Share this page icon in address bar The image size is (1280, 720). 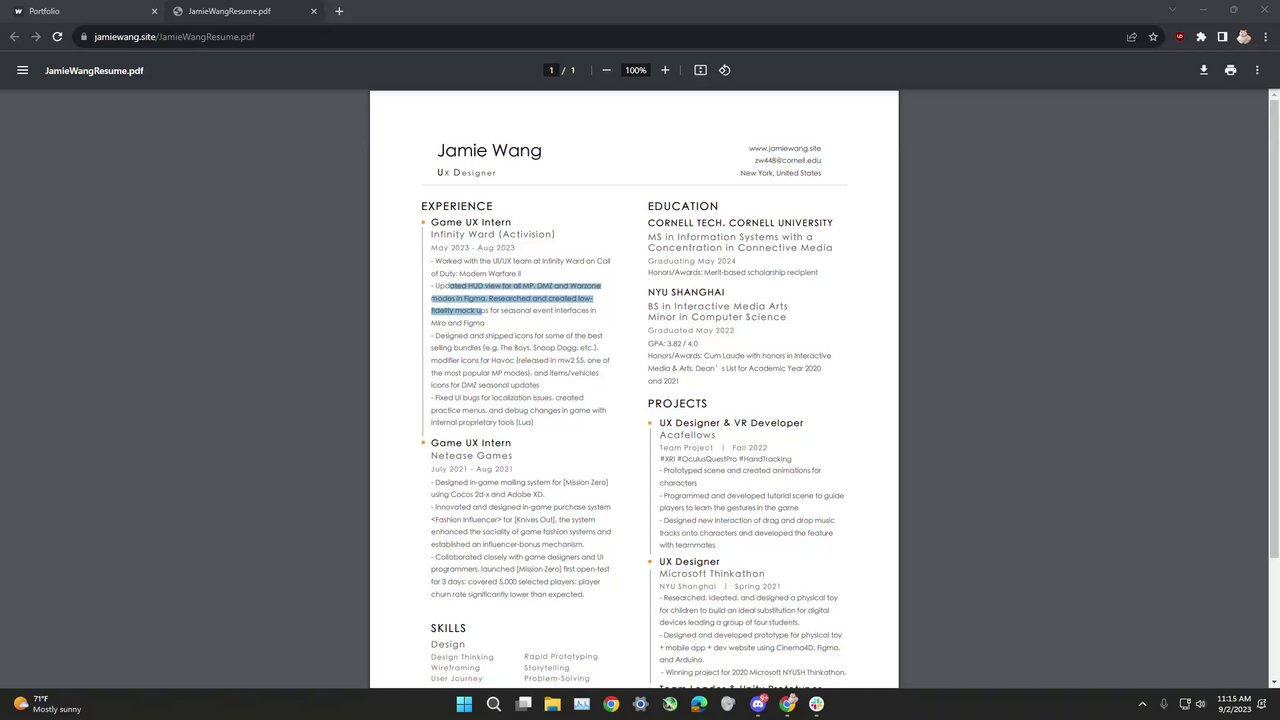1132,37
